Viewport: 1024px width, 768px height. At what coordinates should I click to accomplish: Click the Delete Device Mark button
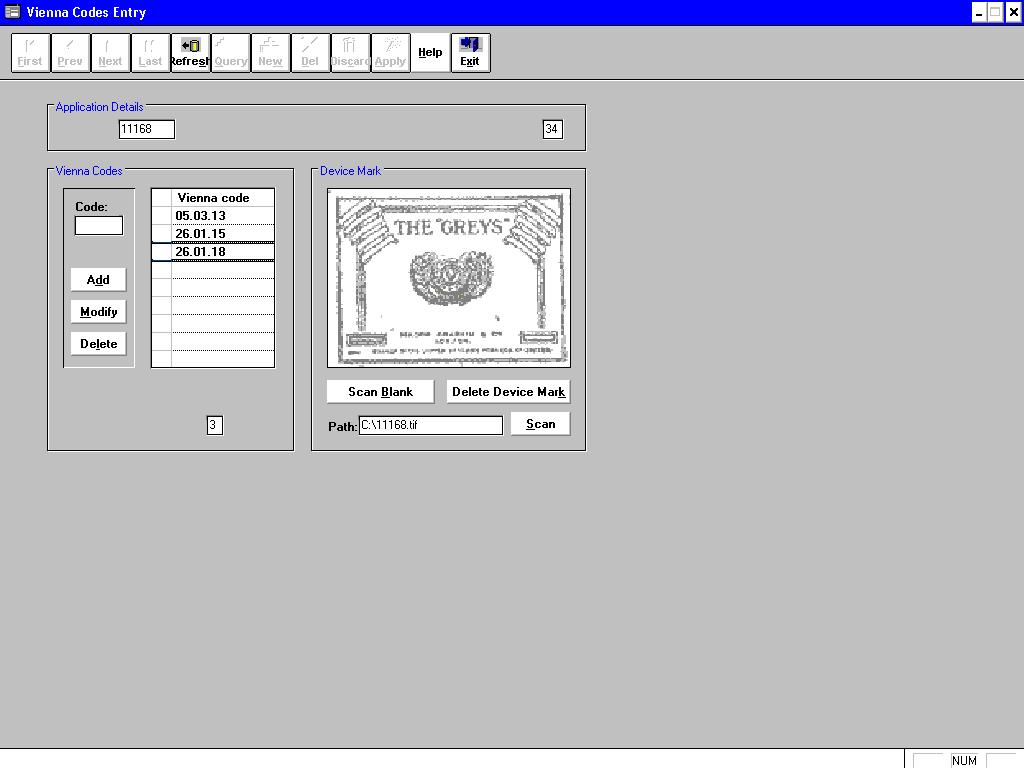tap(508, 392)
